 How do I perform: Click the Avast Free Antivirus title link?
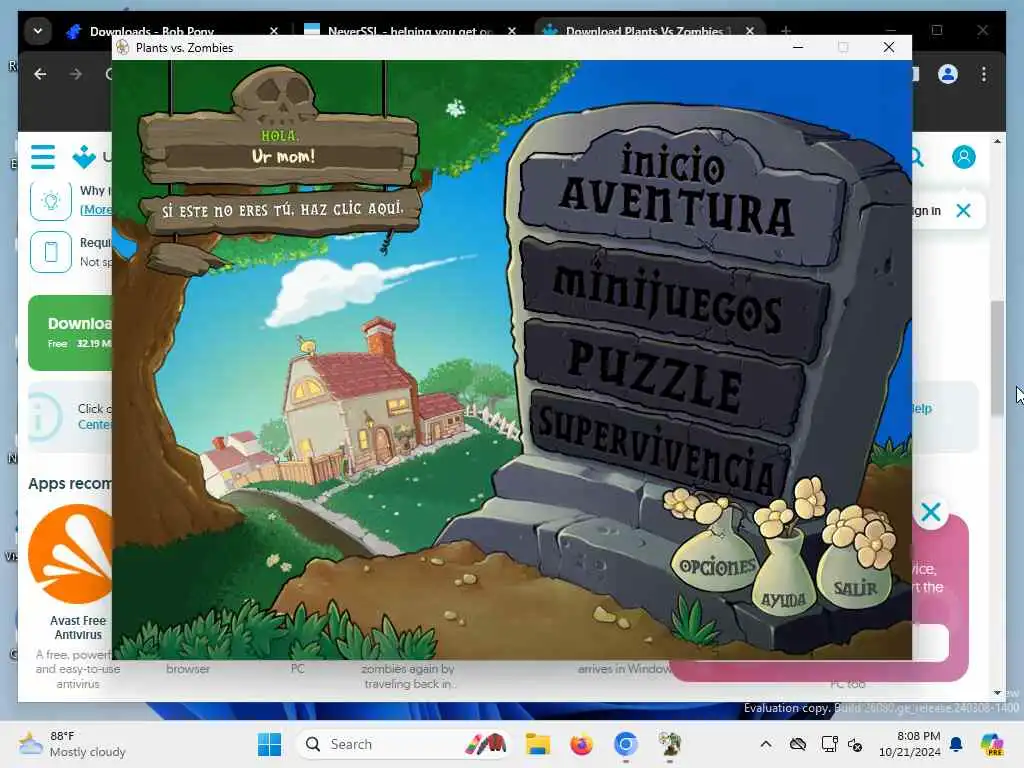click(78, 627)
